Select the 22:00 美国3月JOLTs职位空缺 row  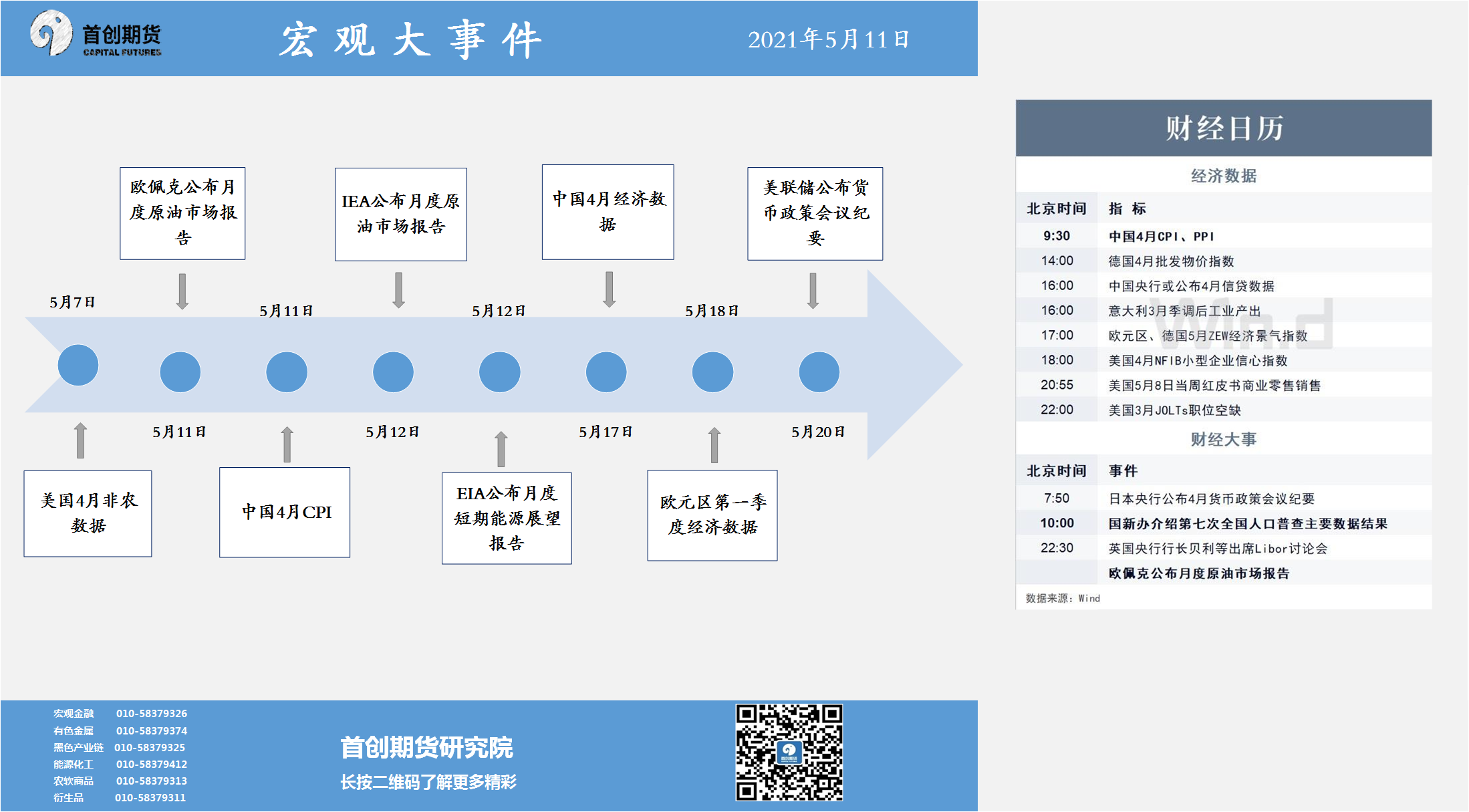click(1224, 409)
